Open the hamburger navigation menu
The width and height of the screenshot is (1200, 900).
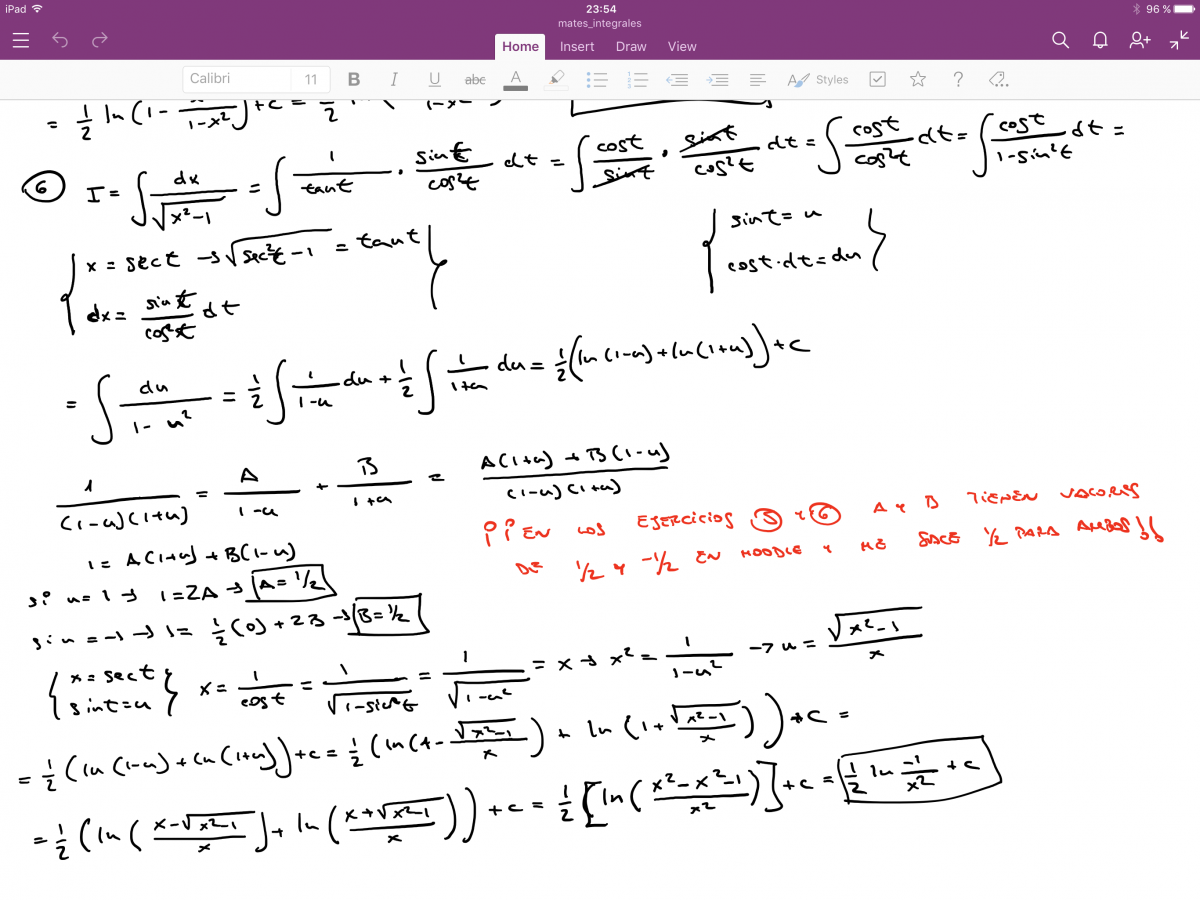(21, 40)
